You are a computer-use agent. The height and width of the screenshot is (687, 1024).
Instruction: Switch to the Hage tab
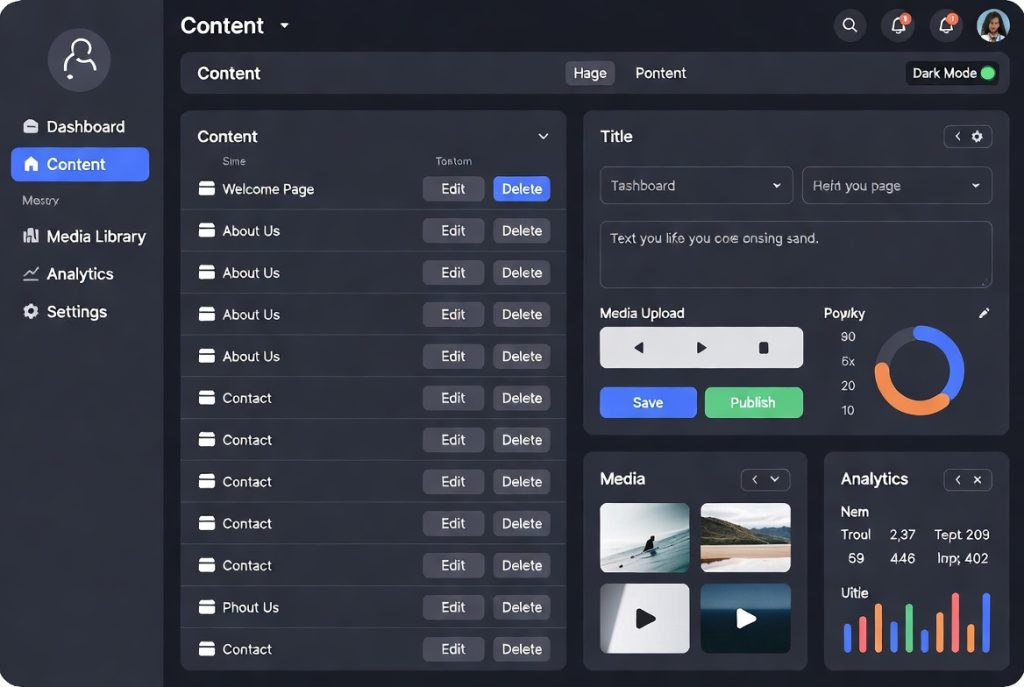[590, 73]
